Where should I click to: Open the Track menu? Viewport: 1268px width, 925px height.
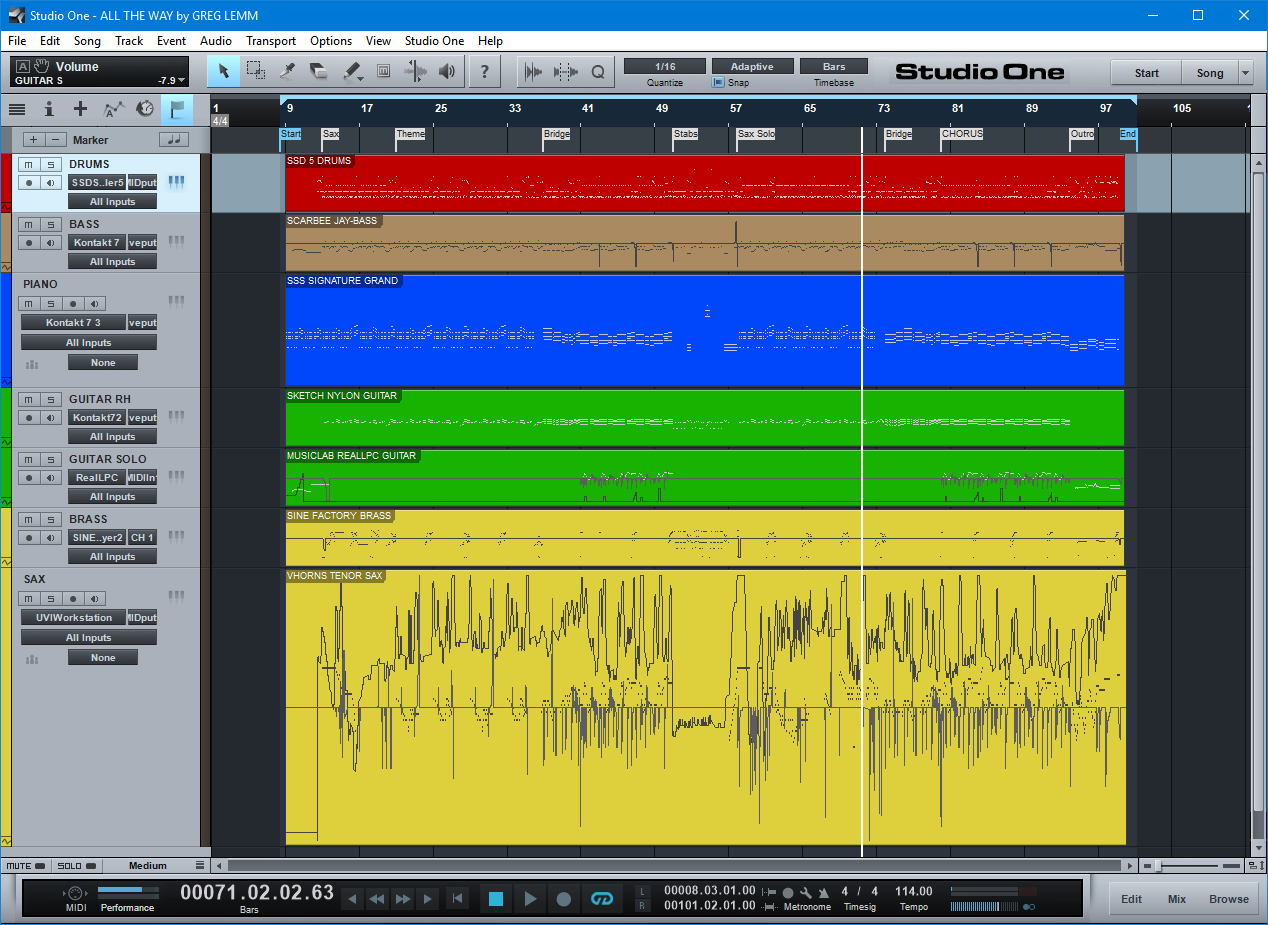(129, 41)
